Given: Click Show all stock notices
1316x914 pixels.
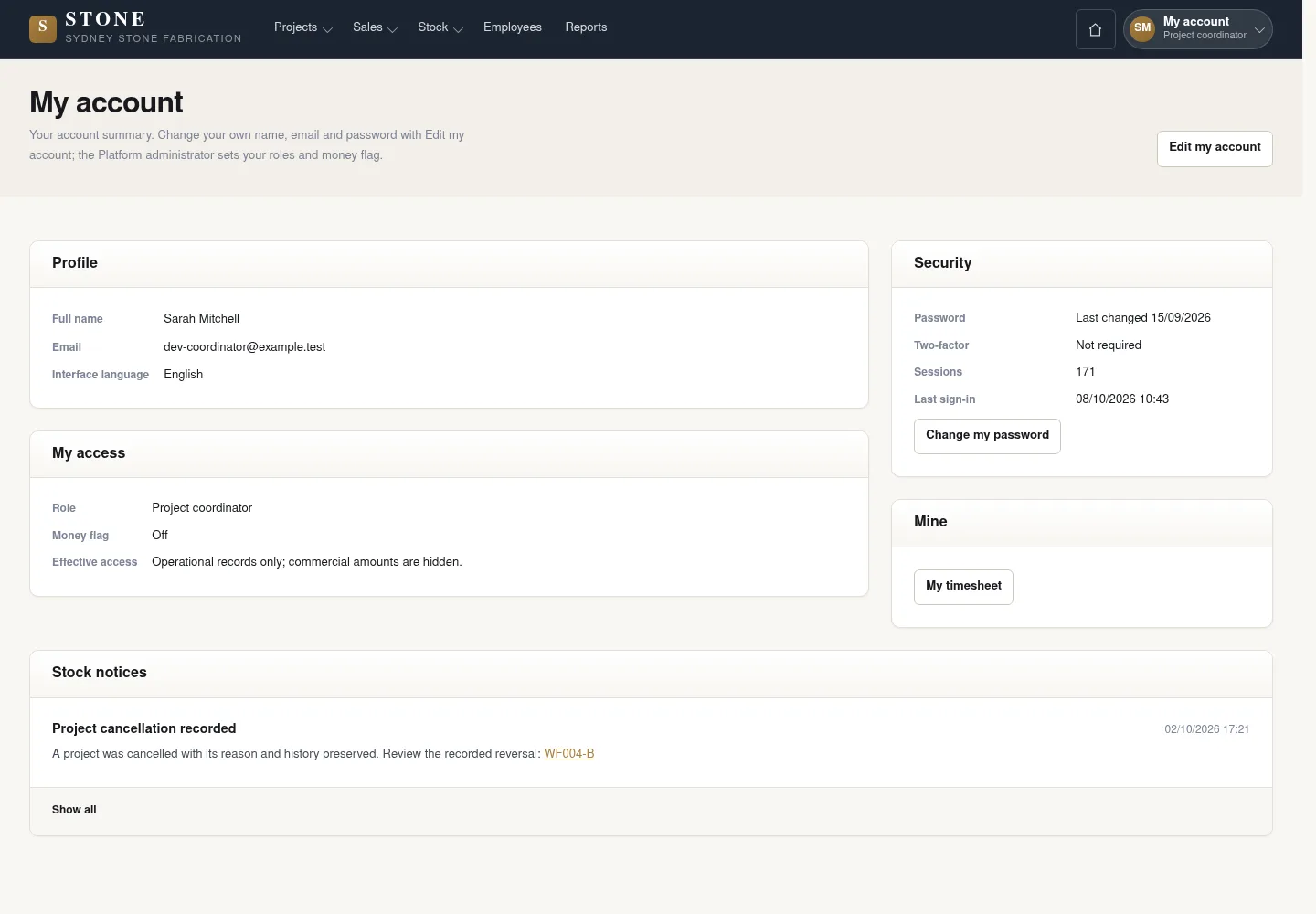Looking at the screenshot, I should [x=74, y=810].
